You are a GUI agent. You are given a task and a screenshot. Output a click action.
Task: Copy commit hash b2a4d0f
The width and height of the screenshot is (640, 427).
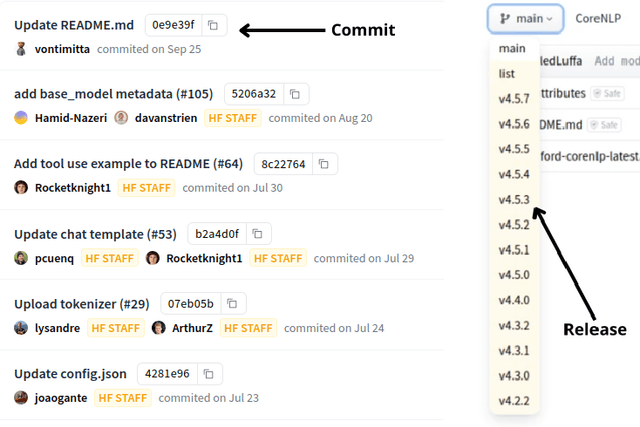pyautogui.click(x=257, y=234)
